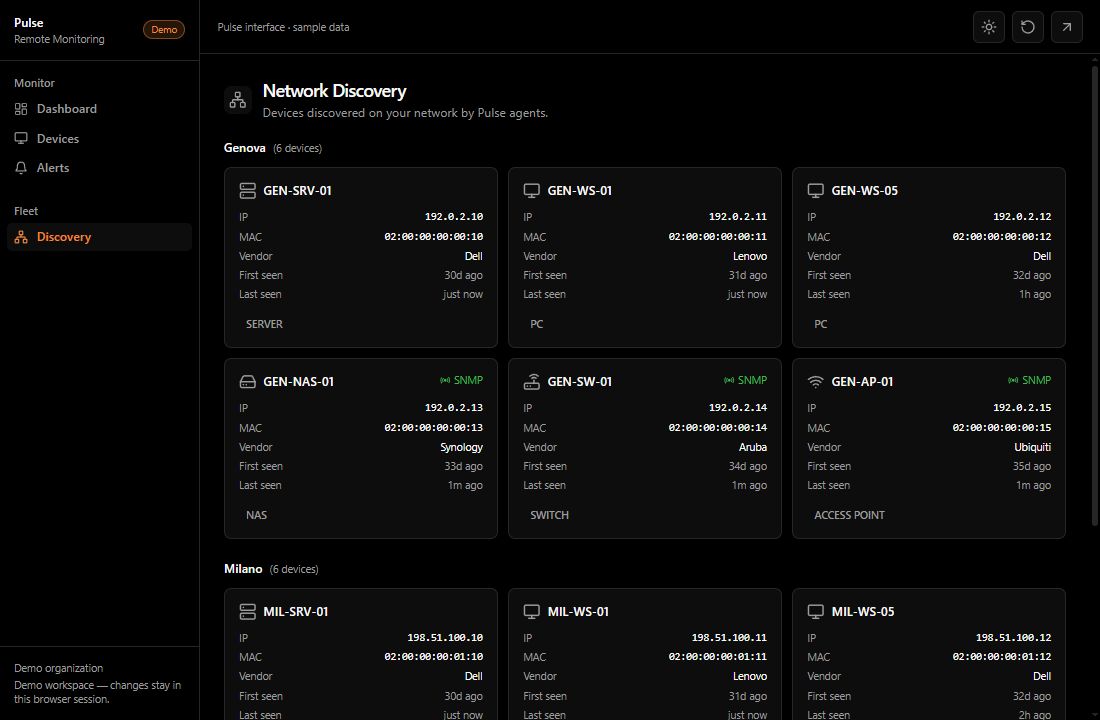Screen dimensions: 1100x720
Task: Open external link arrow icon
Action: (x=1066, y=27)
